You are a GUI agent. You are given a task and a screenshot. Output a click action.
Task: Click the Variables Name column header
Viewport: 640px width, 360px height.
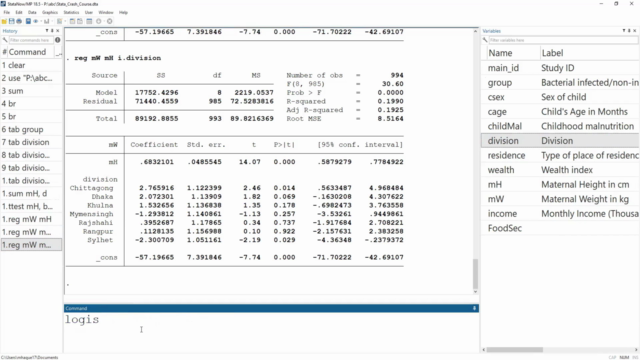[500, 53]
